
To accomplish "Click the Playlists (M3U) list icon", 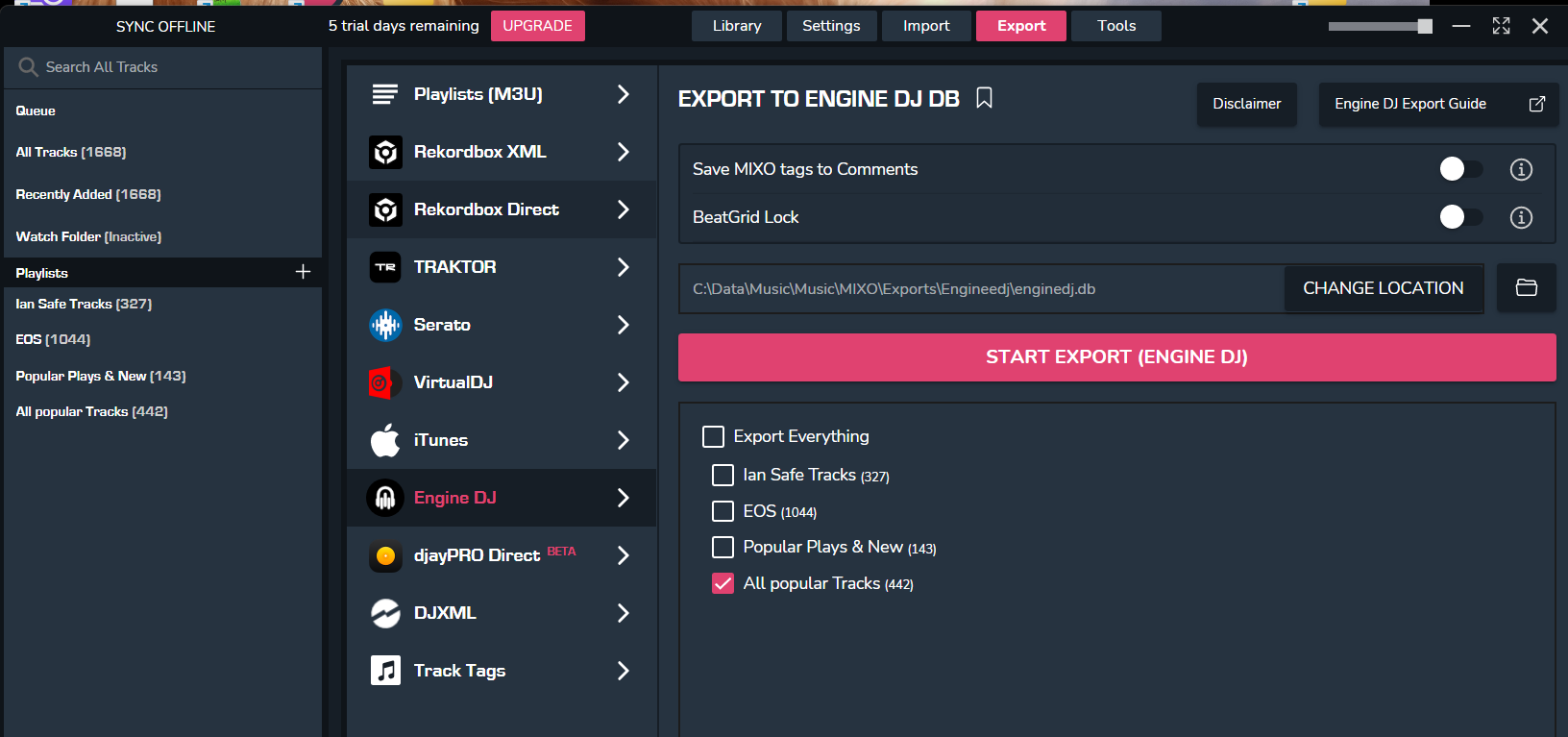I will 385,94.
